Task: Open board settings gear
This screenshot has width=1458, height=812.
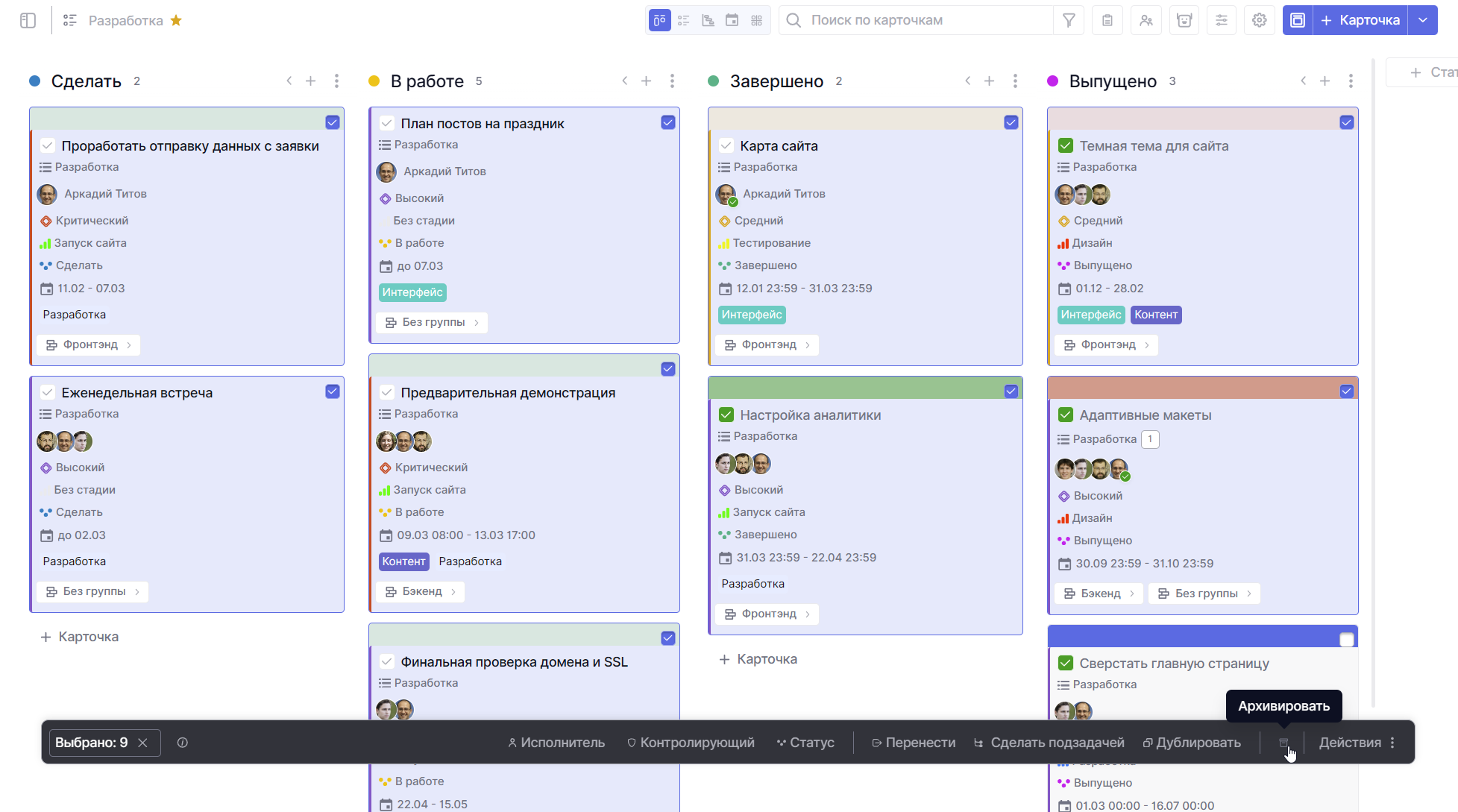Action: pos(1260,20)
